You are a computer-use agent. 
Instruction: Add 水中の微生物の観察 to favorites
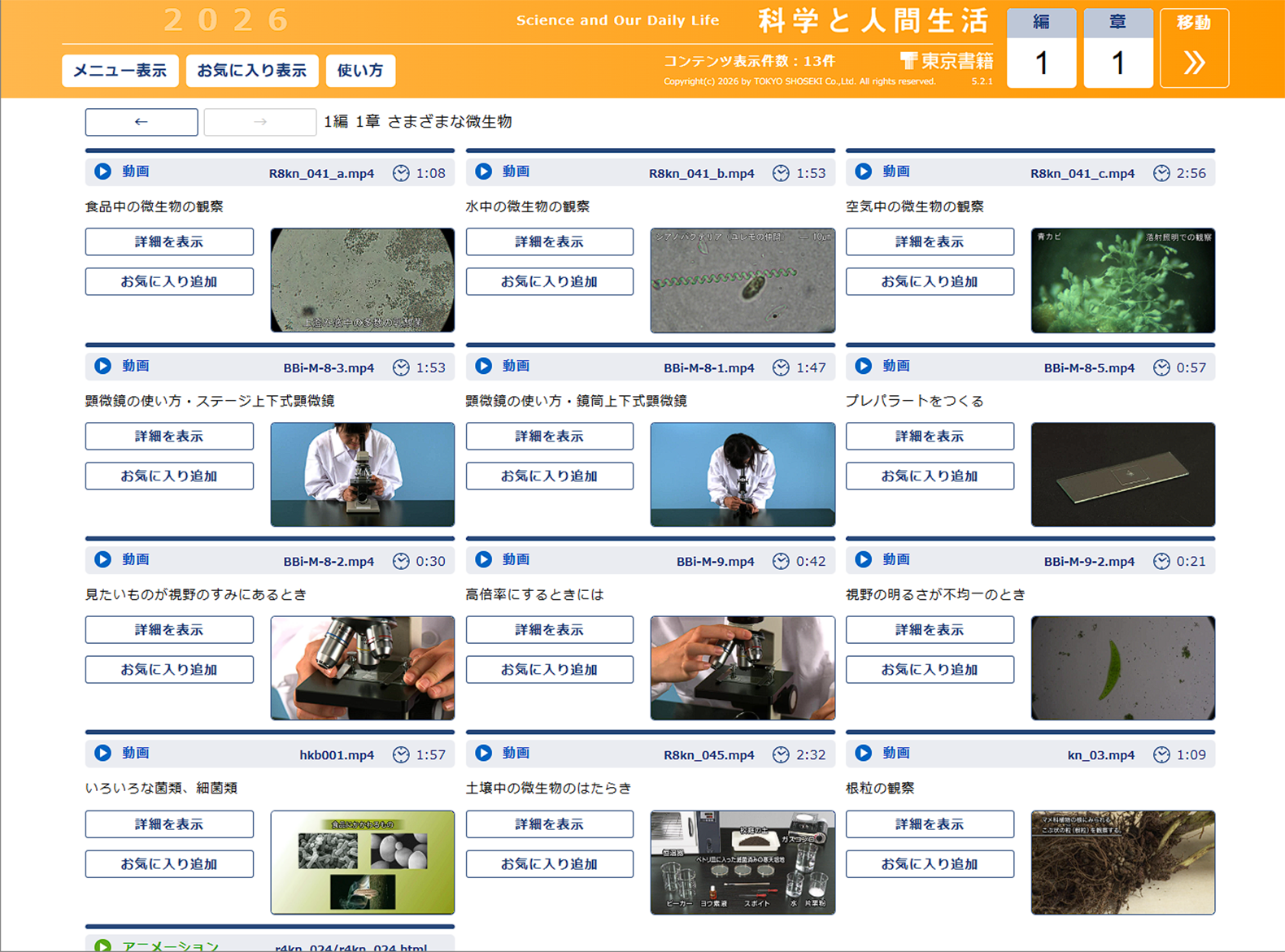[x=549, y=281]
